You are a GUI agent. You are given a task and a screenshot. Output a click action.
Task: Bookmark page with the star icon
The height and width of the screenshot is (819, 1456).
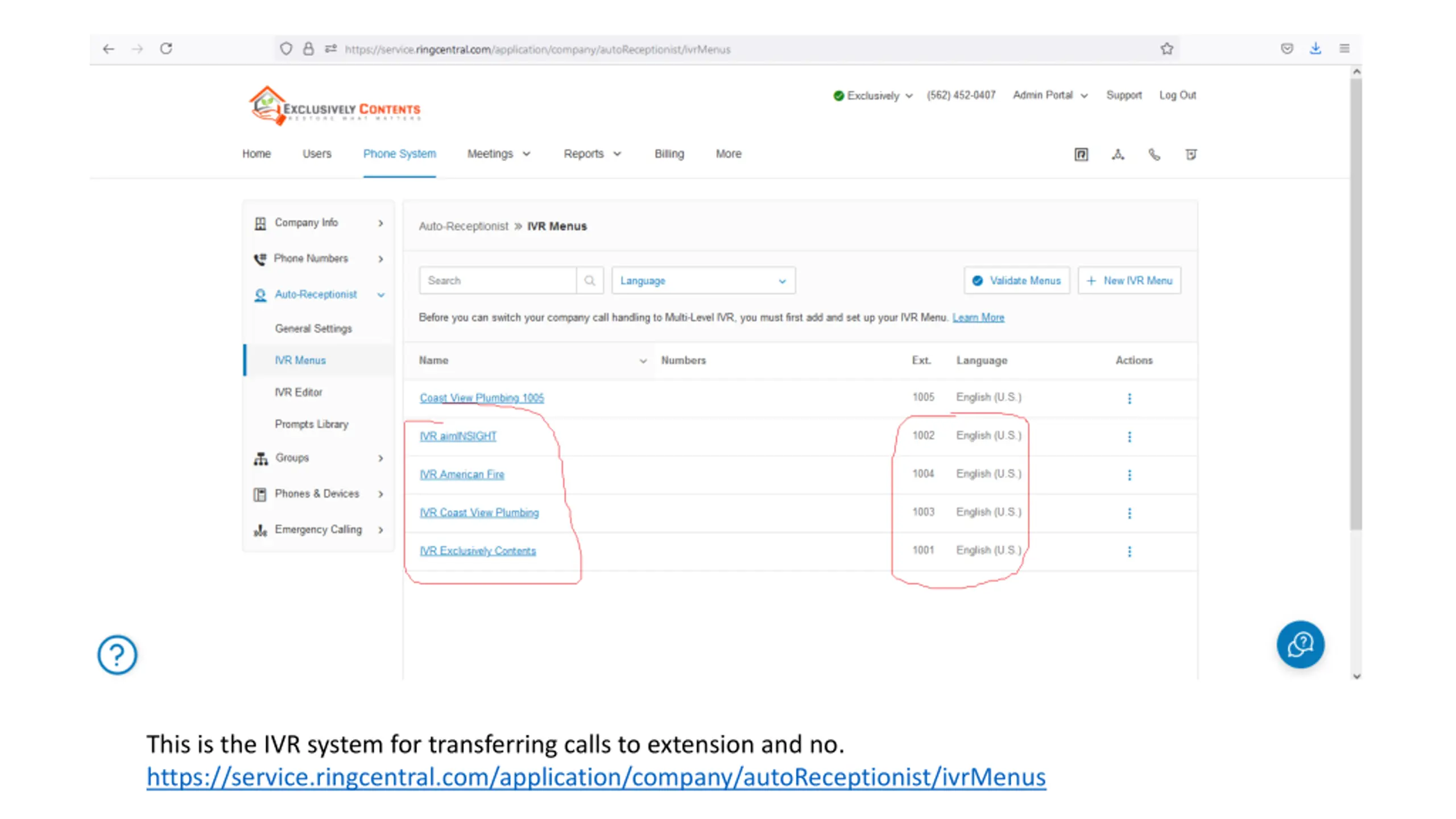(1167, 49)
